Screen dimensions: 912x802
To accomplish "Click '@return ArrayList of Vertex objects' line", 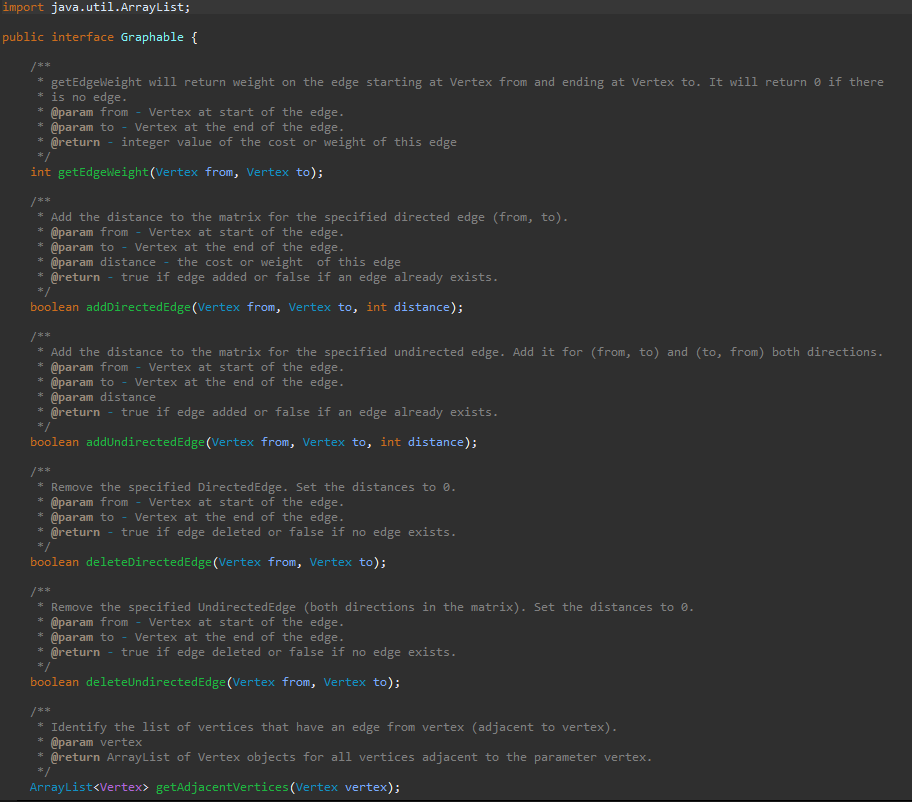I will point(351,757).
